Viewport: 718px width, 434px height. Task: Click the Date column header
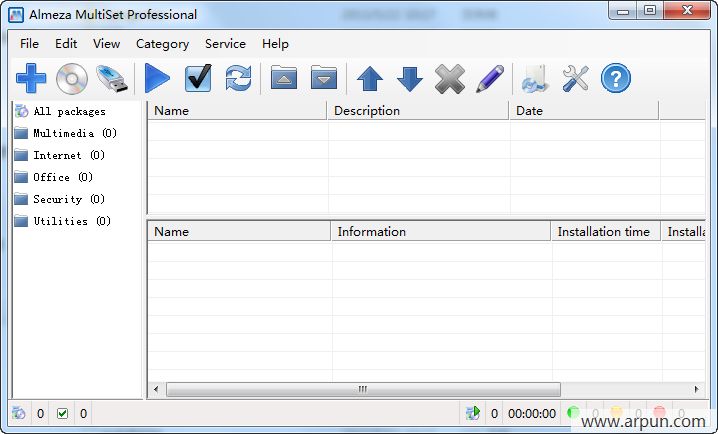(x=584, y=111)
